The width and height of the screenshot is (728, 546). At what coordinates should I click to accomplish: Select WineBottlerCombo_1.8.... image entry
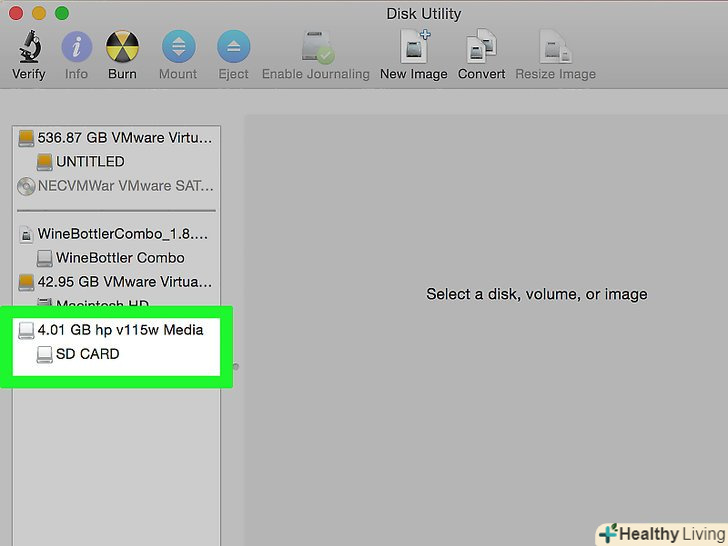(116, 234)
